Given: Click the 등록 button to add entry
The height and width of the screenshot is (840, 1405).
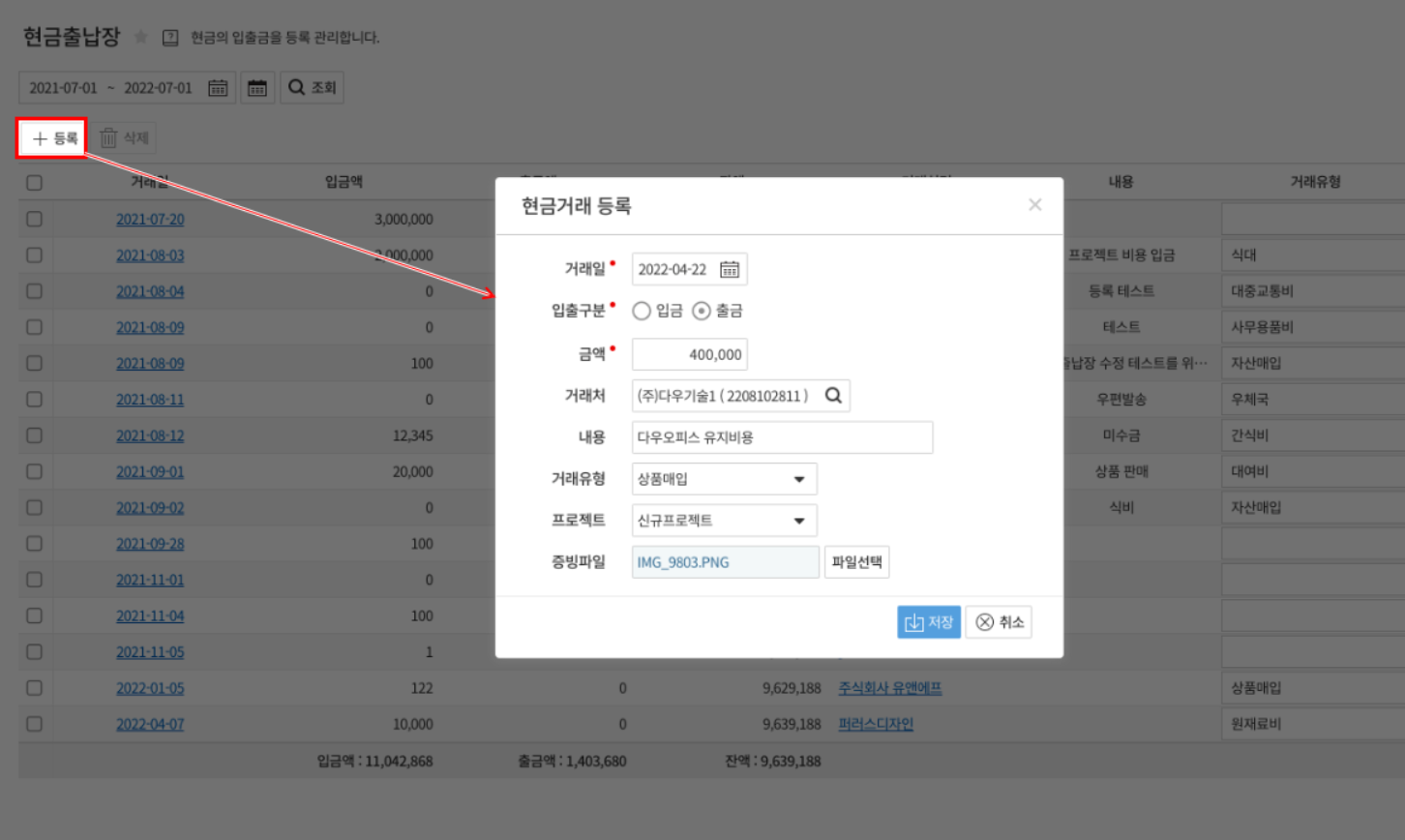Looking at the screenshot, I should (x=53, y=138).
